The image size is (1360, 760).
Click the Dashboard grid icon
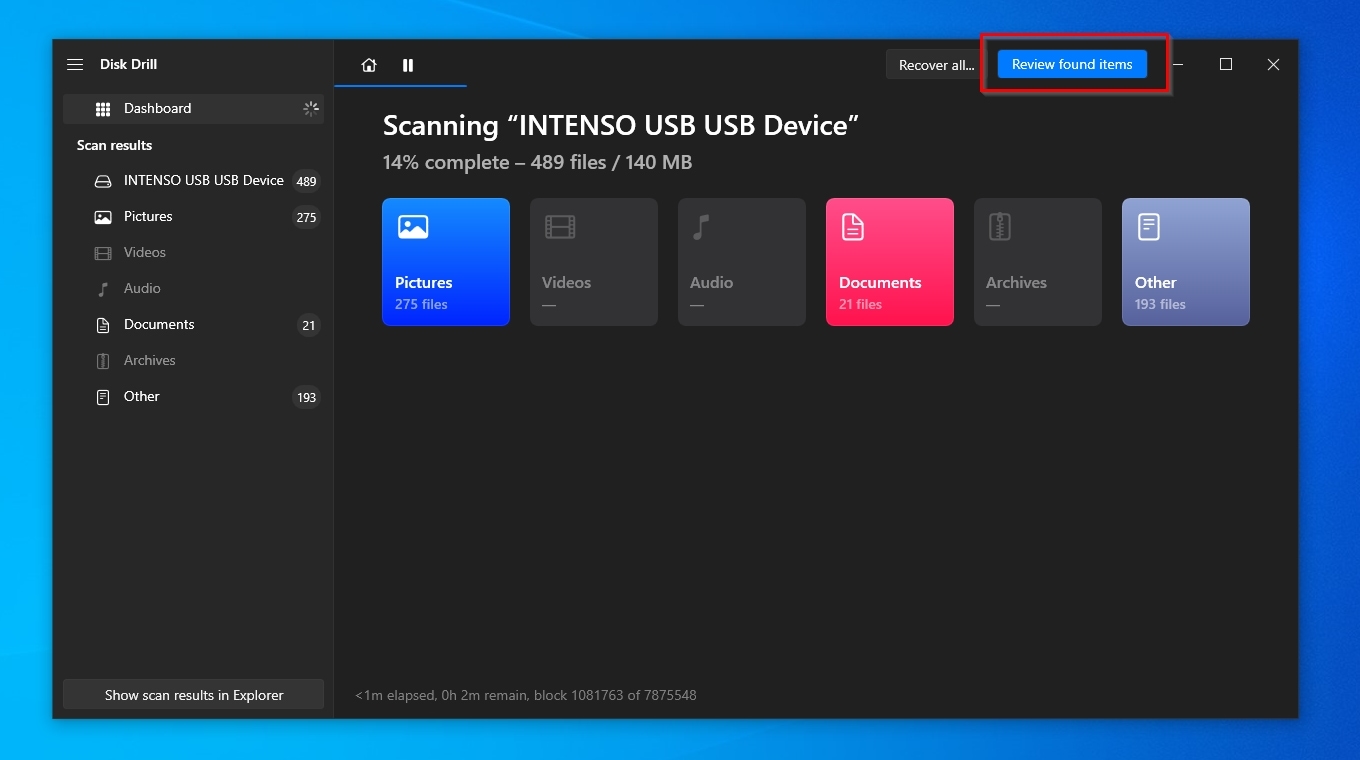102,109
